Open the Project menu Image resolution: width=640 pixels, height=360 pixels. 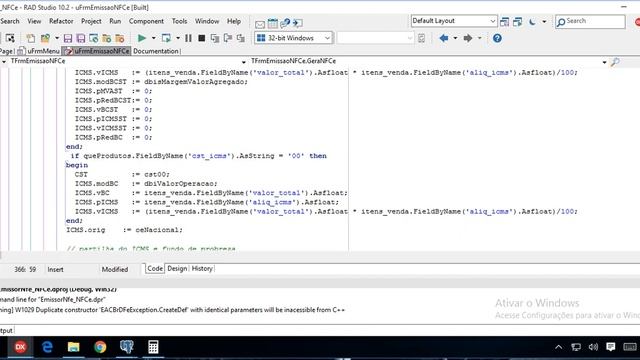(x=91, y=21)
